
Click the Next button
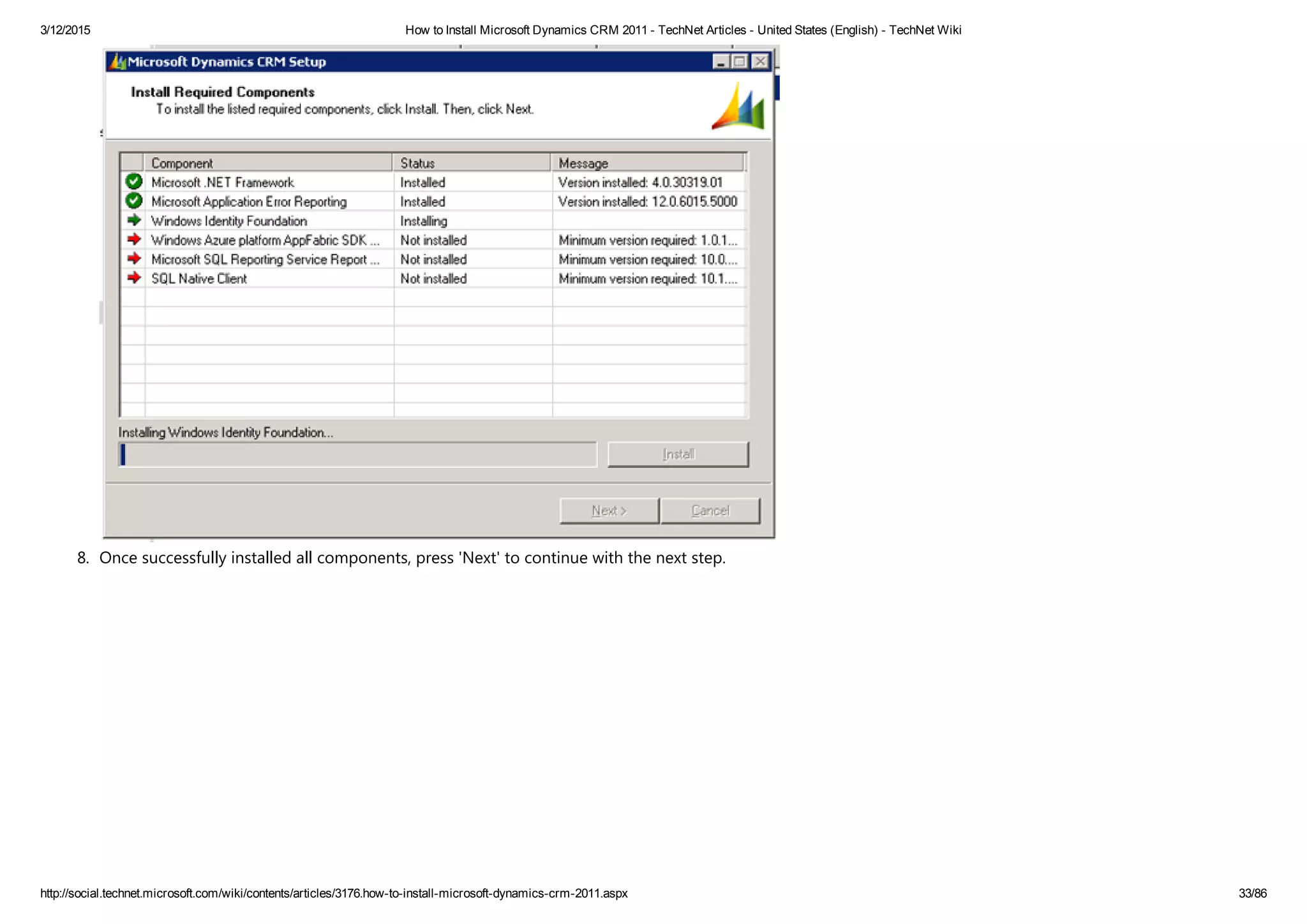point(609,510)
